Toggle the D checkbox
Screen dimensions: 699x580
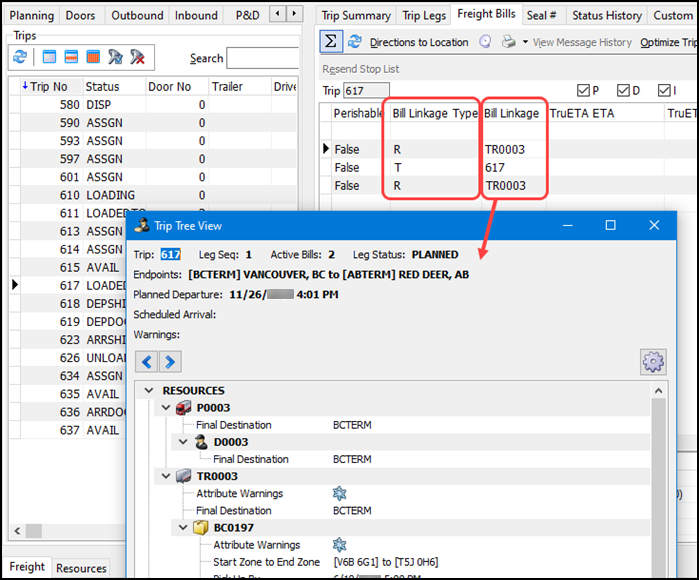pyautogui.click(x=626, y=91)
